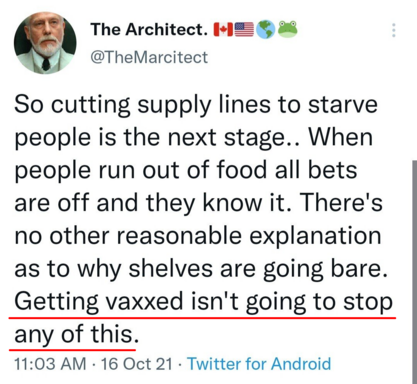Click the gray scrollbar on the right edge

tap(414, 272)
